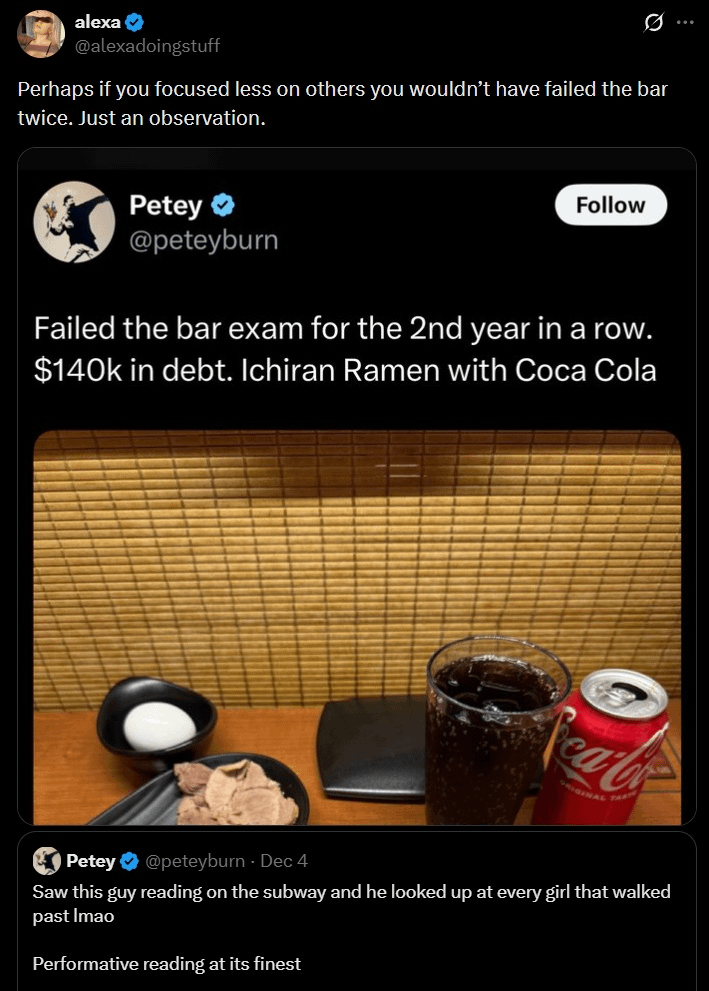Screen dimensions: 709x991
Task: Open the Dec 4 timestamp link
Action: tap(284, 861)
